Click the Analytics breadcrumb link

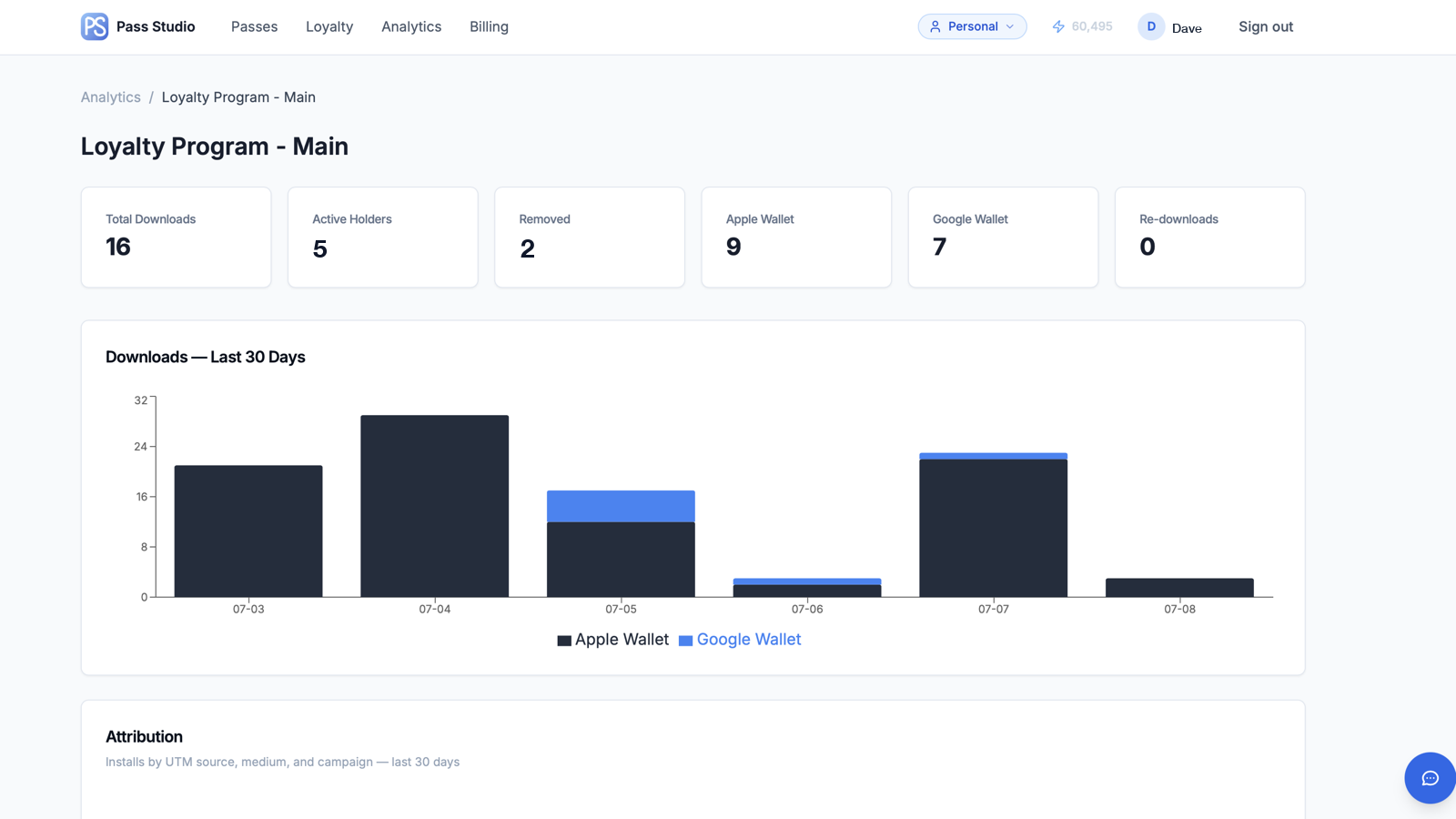pyautogui.click(x=111, y=97)
